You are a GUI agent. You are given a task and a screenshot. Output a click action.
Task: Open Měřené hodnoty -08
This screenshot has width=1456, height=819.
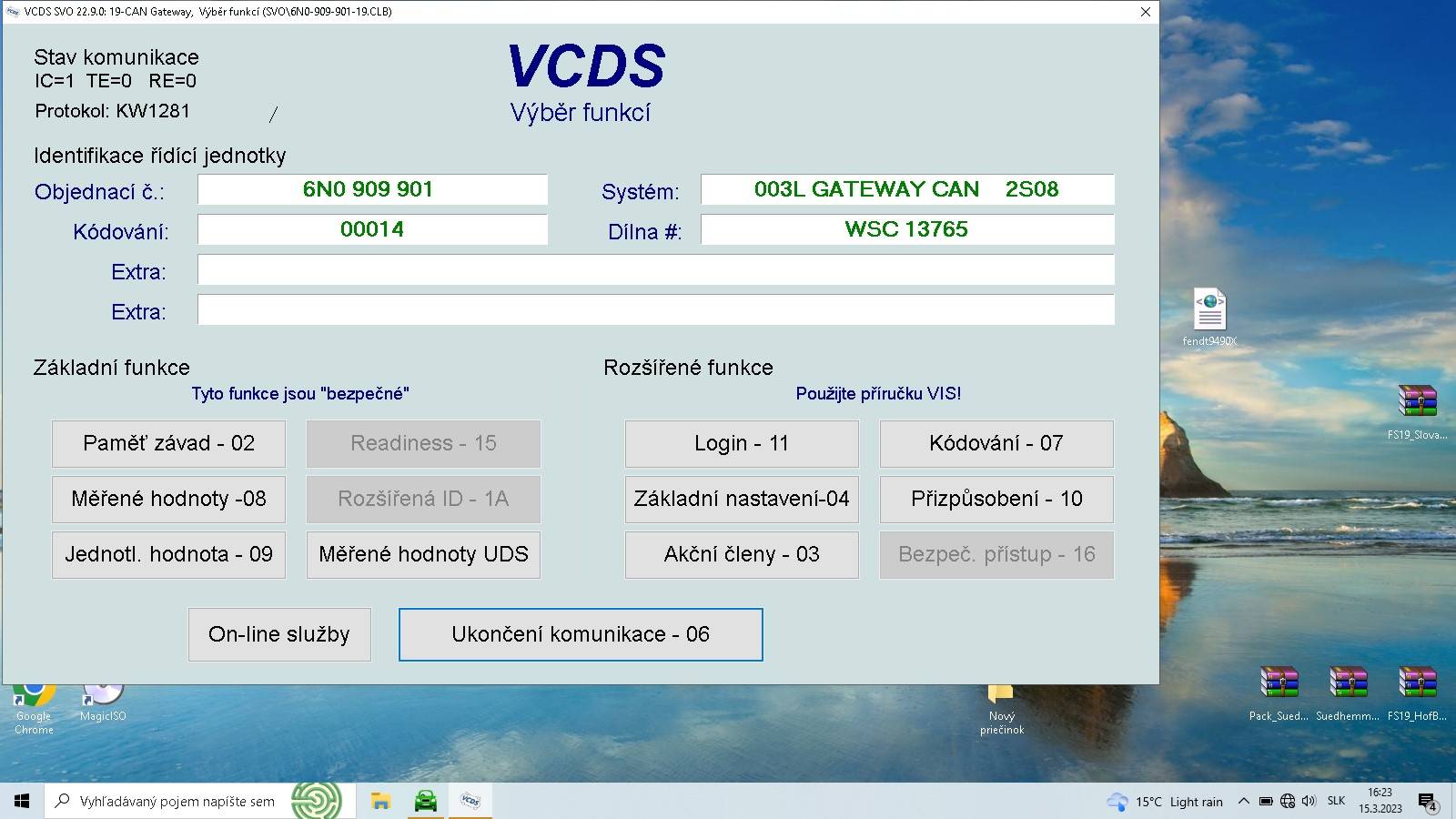168,499
